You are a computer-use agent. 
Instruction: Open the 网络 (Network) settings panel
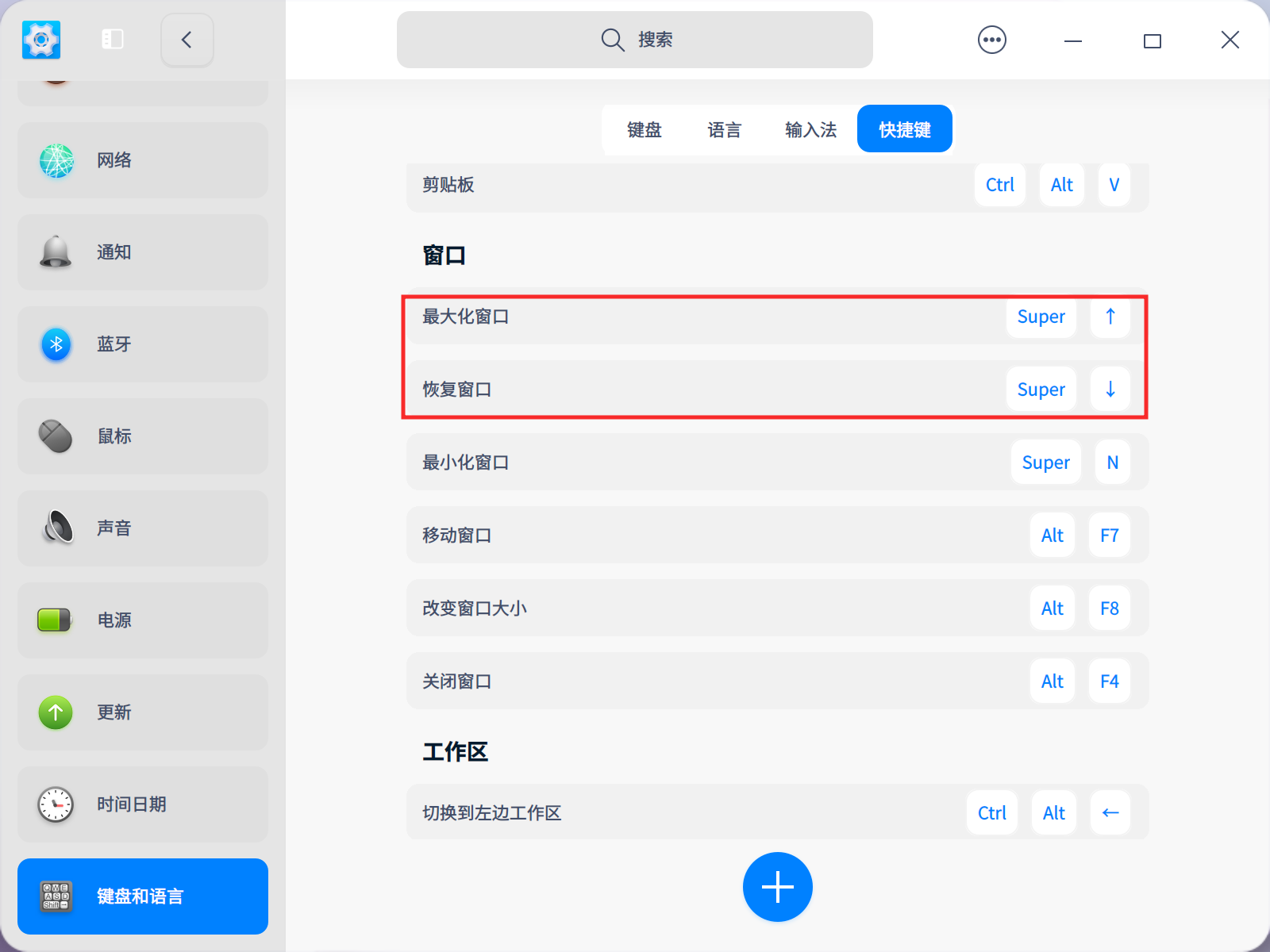point(142,160)
